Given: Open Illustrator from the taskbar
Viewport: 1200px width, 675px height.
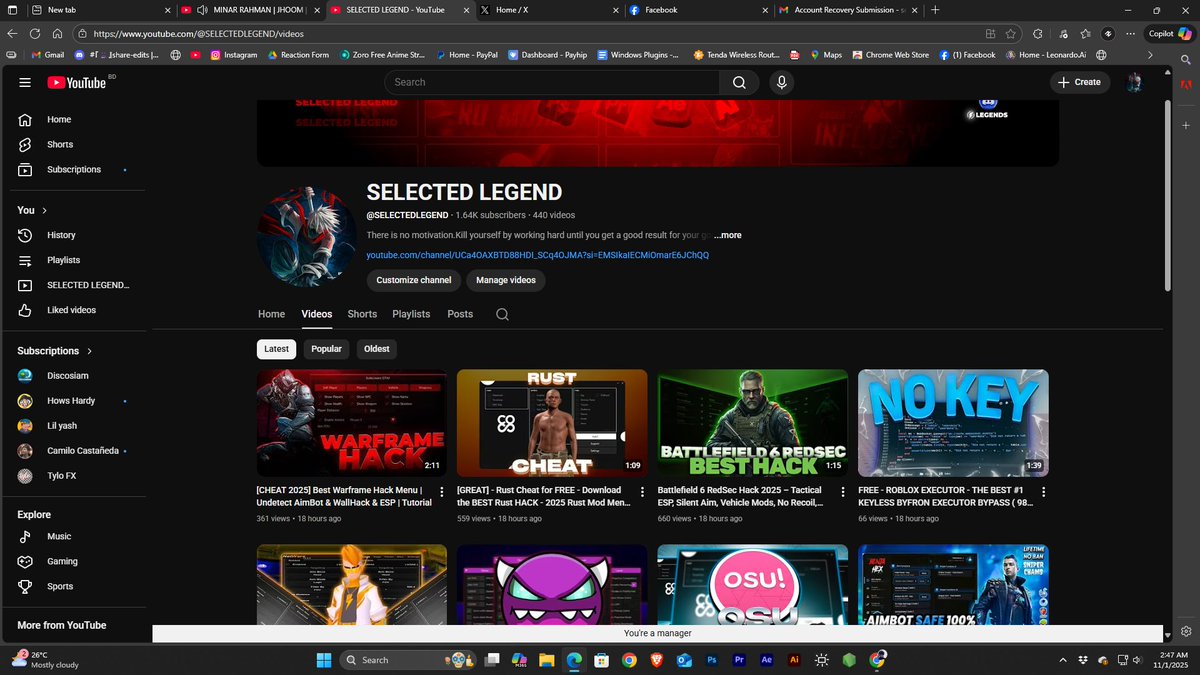Looking at the screenshot, I should click(x=794, y=660).
